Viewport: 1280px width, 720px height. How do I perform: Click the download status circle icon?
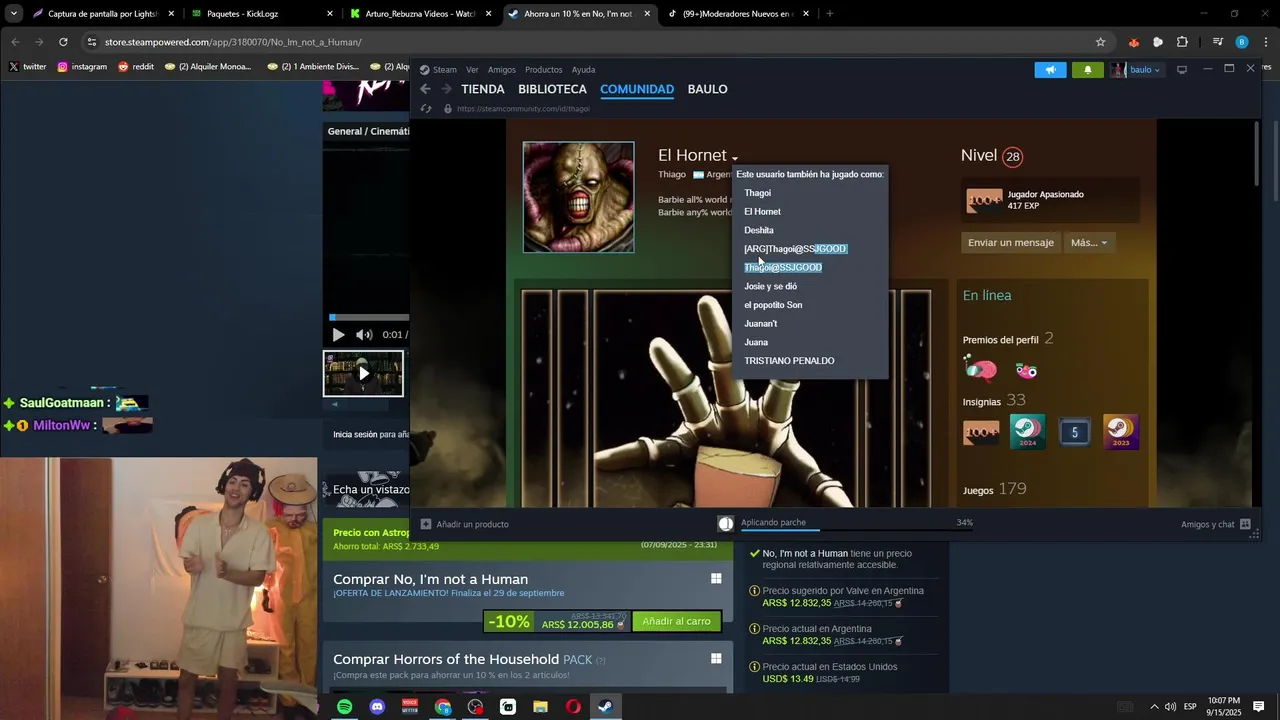[726, 523]
